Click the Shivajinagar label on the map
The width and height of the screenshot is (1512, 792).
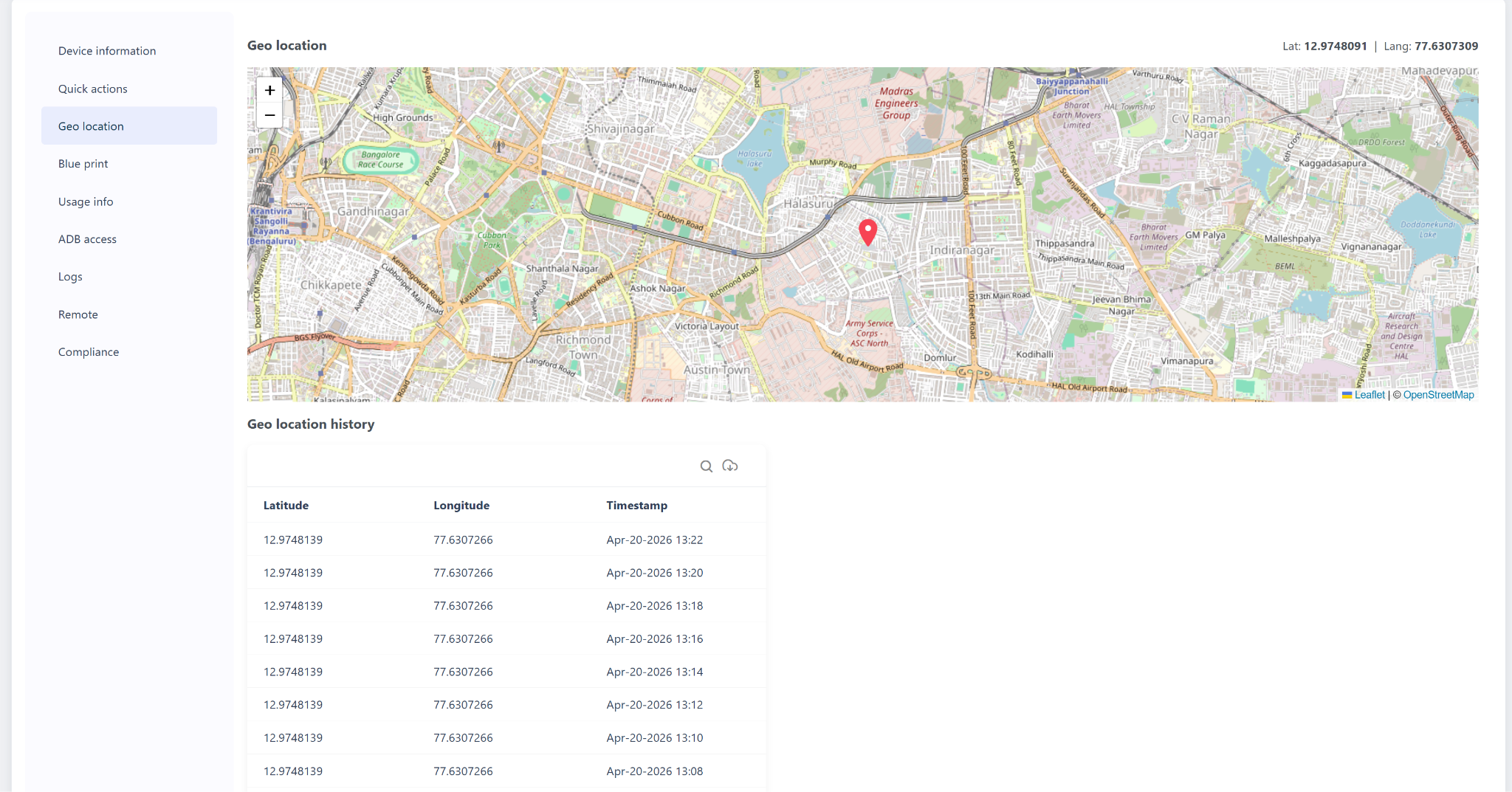coord(621,128)
